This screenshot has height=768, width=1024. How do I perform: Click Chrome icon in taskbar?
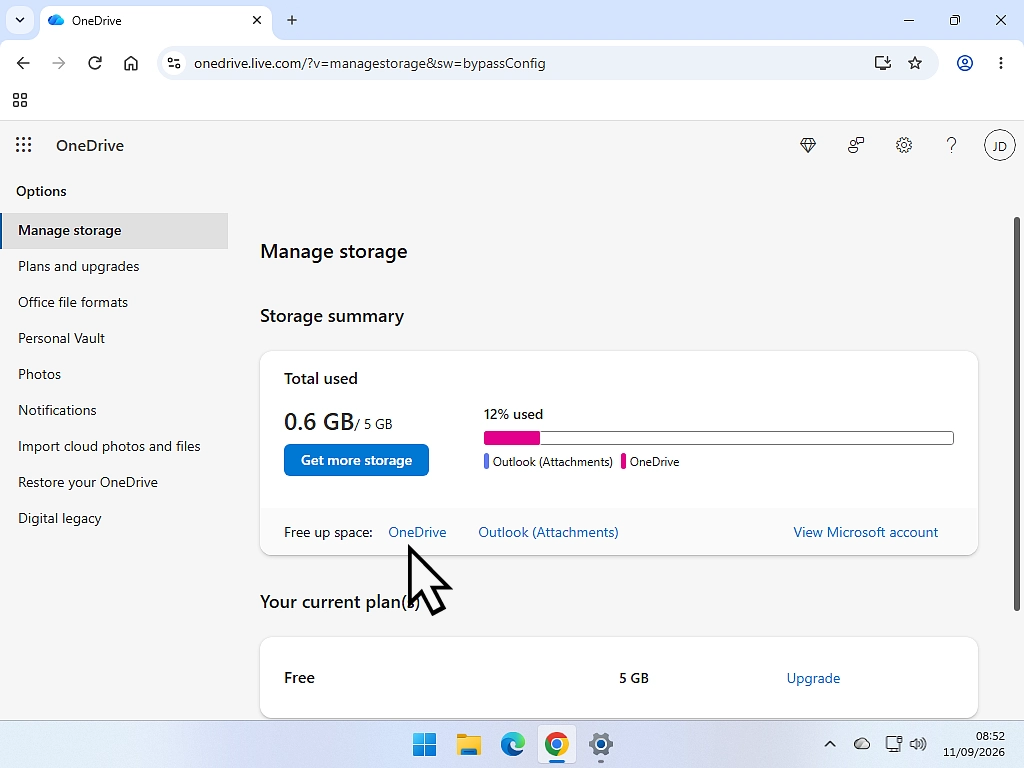(556, 744)
